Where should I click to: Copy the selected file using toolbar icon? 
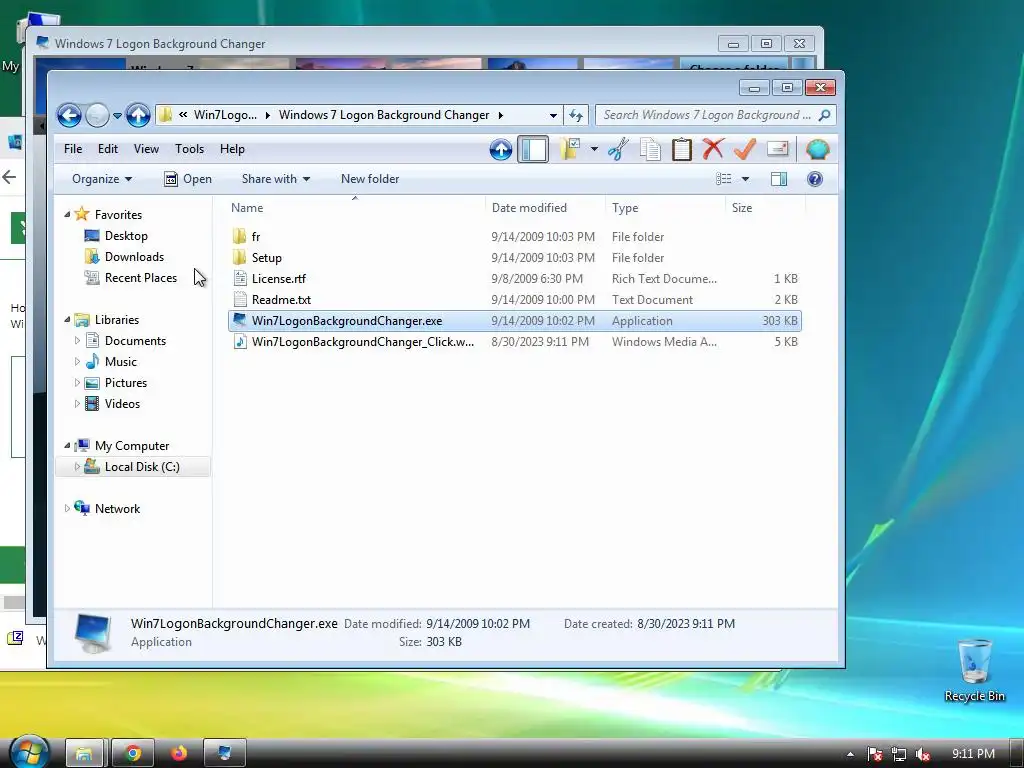(x=650, y=150)
